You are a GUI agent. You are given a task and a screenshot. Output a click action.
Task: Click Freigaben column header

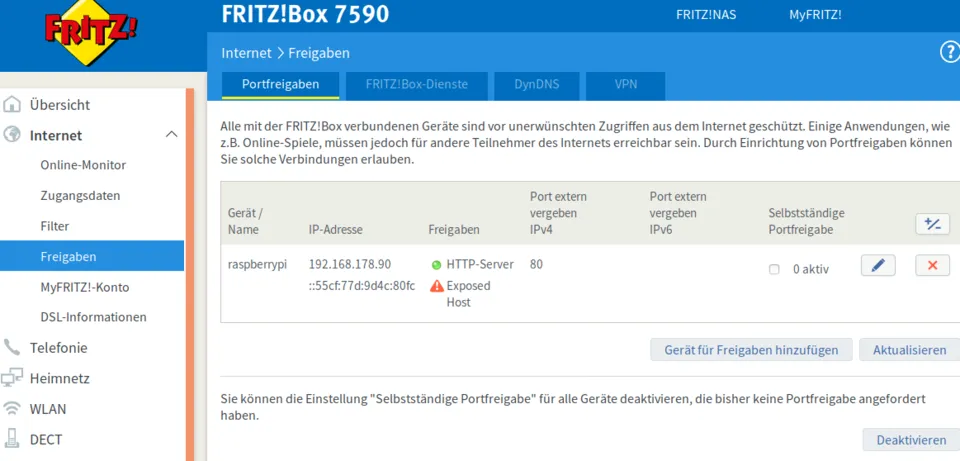coord(454,230)
